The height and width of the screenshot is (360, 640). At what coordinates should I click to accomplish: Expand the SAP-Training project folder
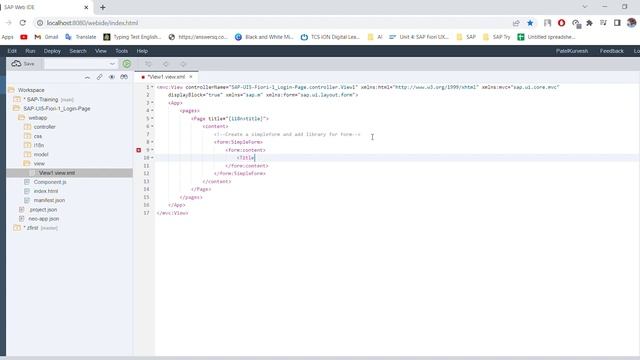(x=17, y=100)
